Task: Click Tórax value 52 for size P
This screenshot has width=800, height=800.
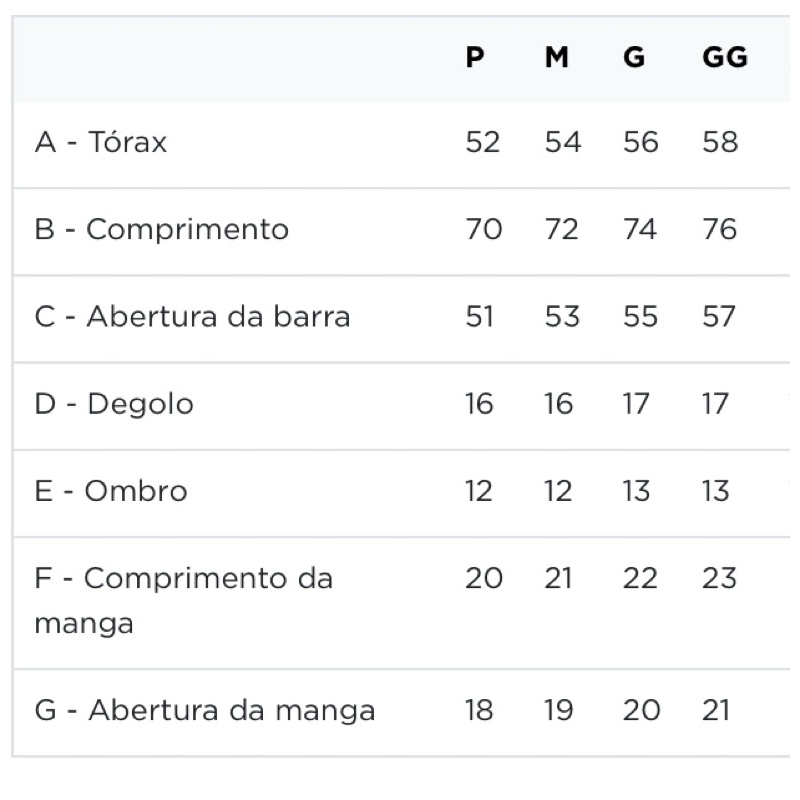Action: tap(482, 142)
